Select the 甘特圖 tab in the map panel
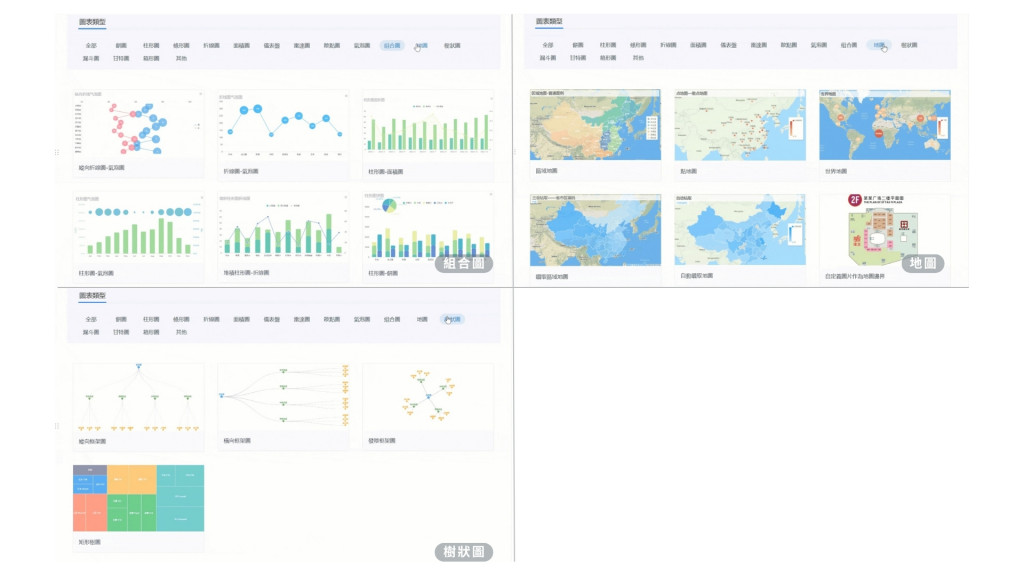Image resolution: width=1024 pixels, height=576 pixels. pyautogui.click(x=577, y=57)
